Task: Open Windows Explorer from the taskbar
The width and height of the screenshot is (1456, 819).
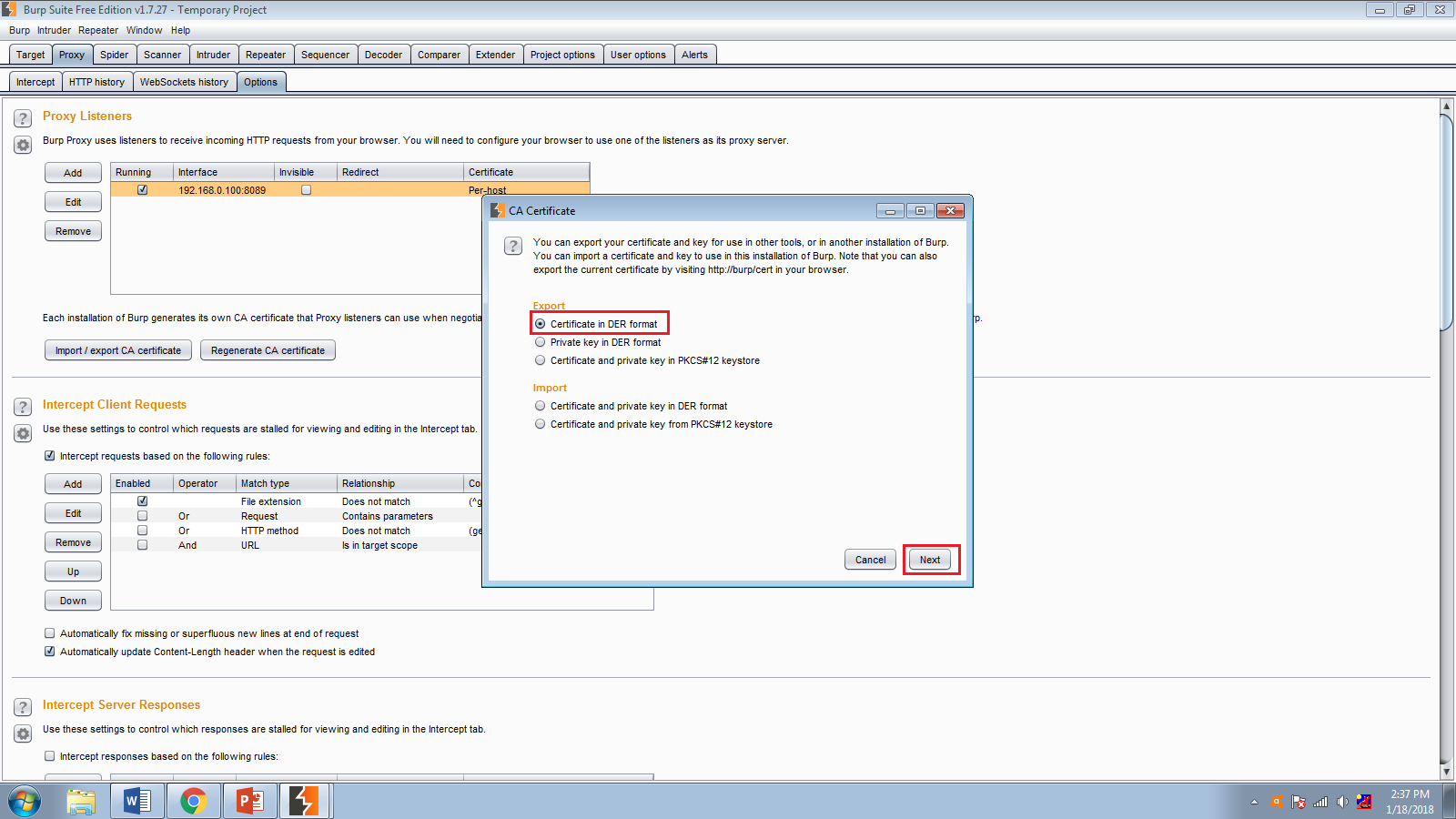Action: 81,801
